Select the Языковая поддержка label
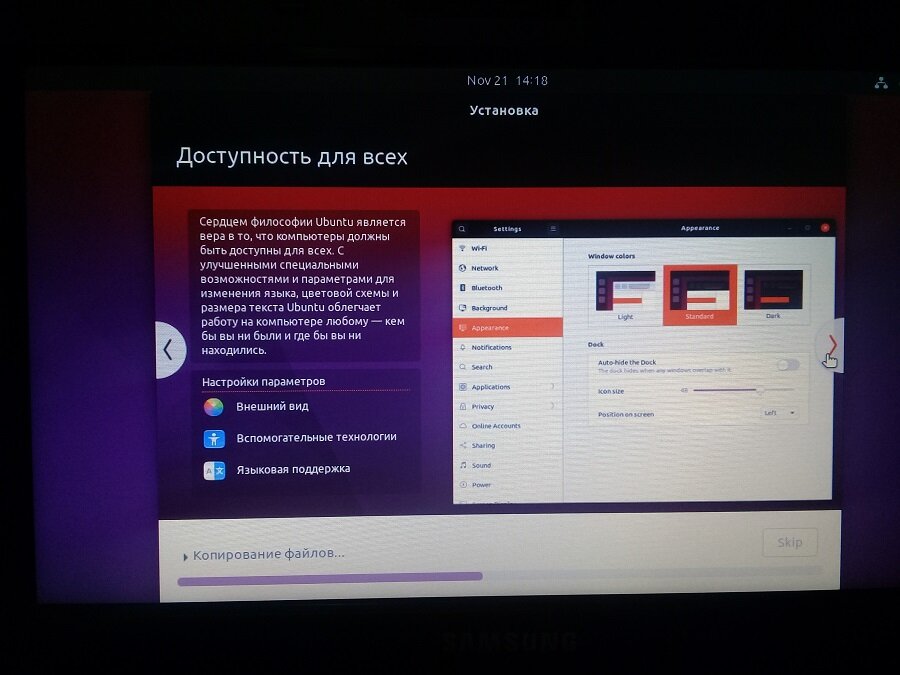900x675 pixels. pos(293,469)
